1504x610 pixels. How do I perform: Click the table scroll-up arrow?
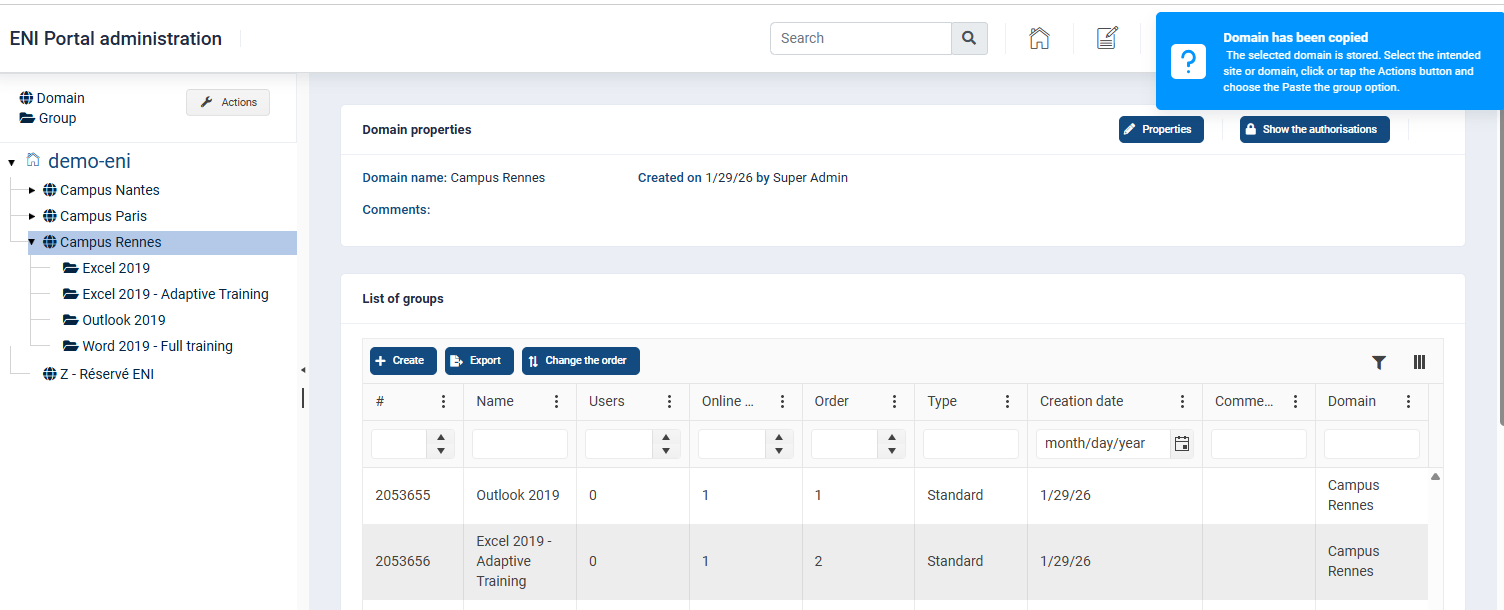click(x=1436, y=477)
